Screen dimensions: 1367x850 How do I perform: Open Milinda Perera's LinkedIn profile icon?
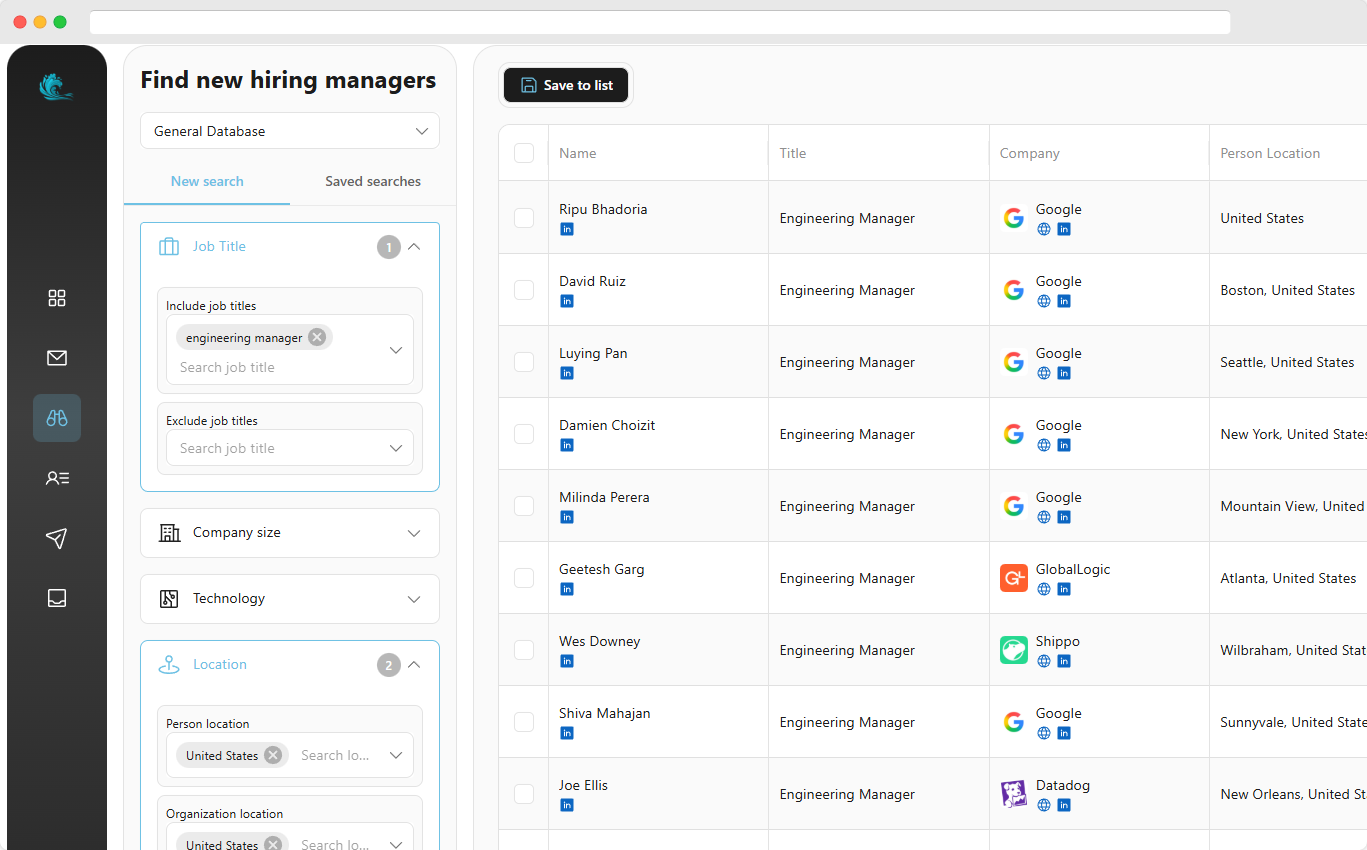(x=567, y=517)
